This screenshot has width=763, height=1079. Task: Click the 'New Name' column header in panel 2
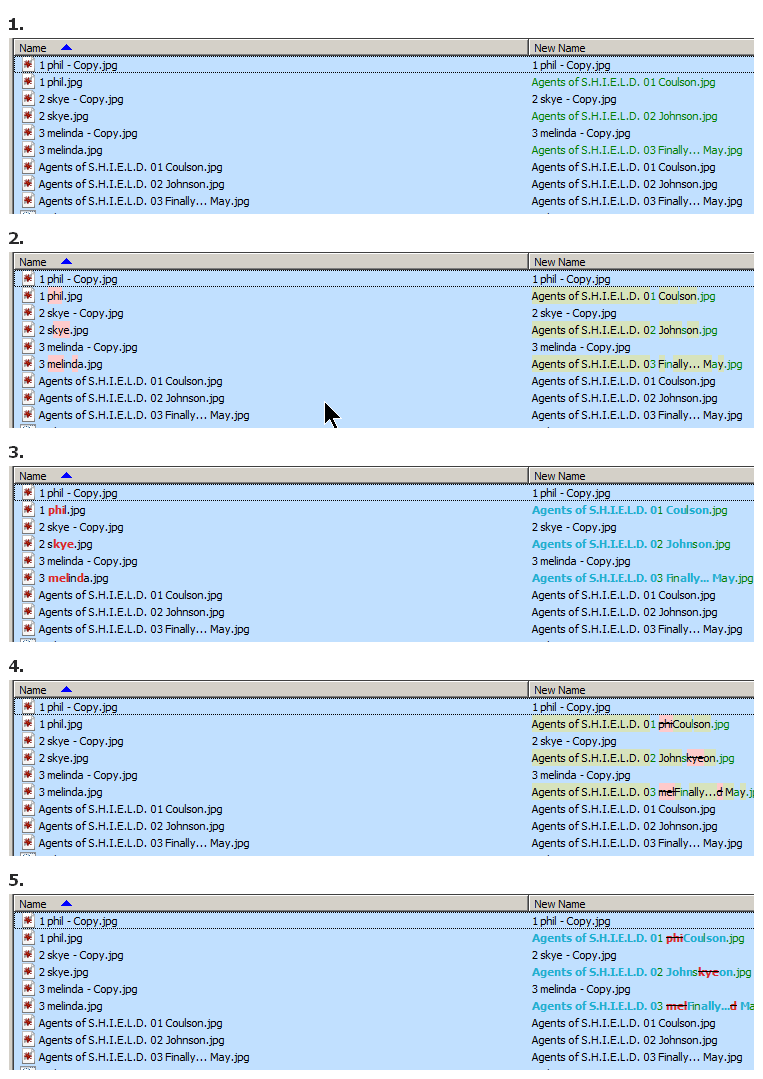pos(641,261)
